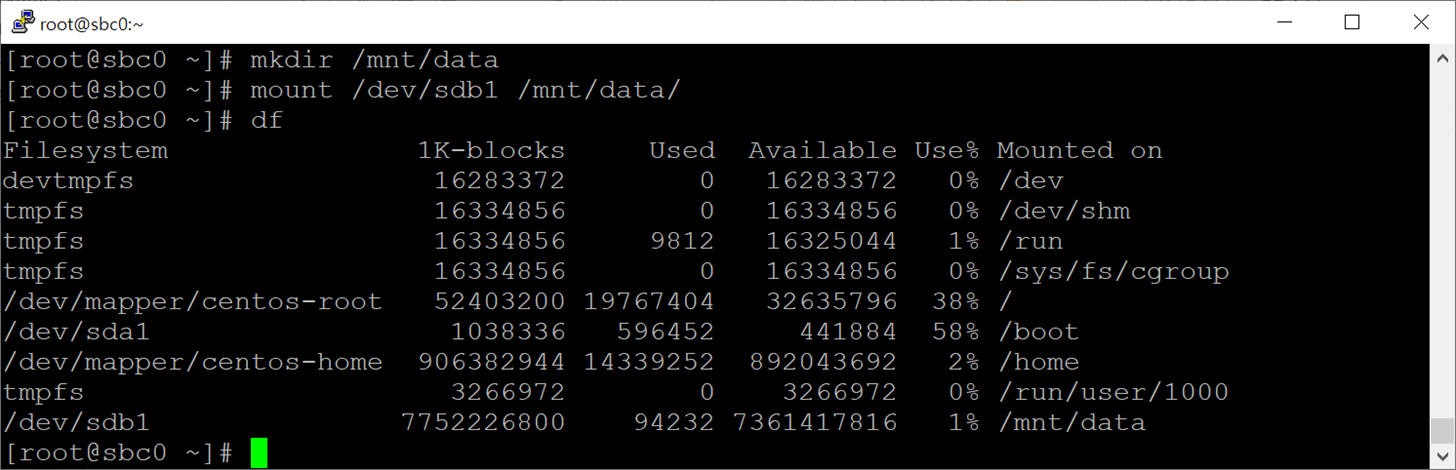Click the '7752226800' block count value

(483, 422)
